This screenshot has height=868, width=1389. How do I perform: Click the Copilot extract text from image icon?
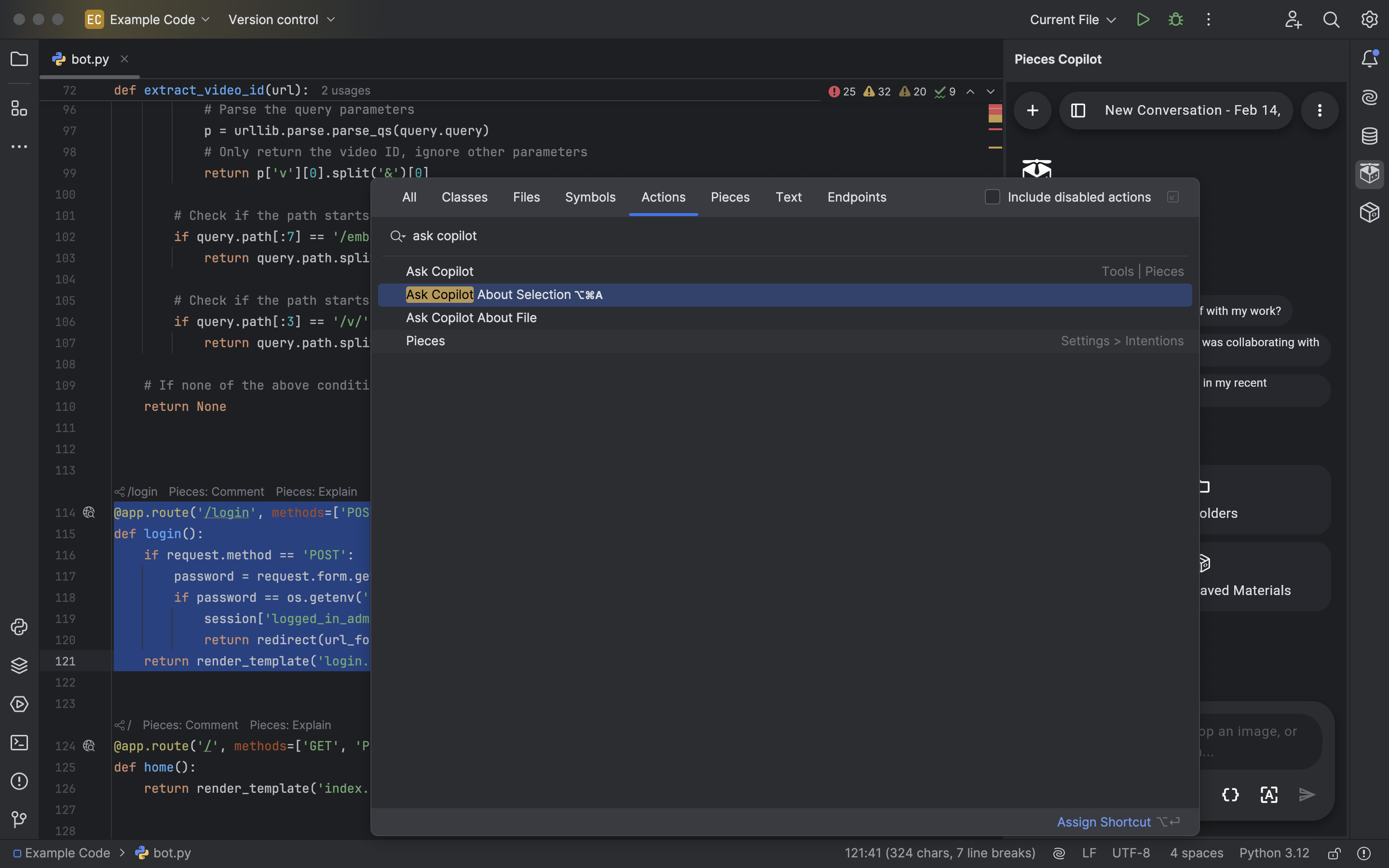(x=1268, y=795)
